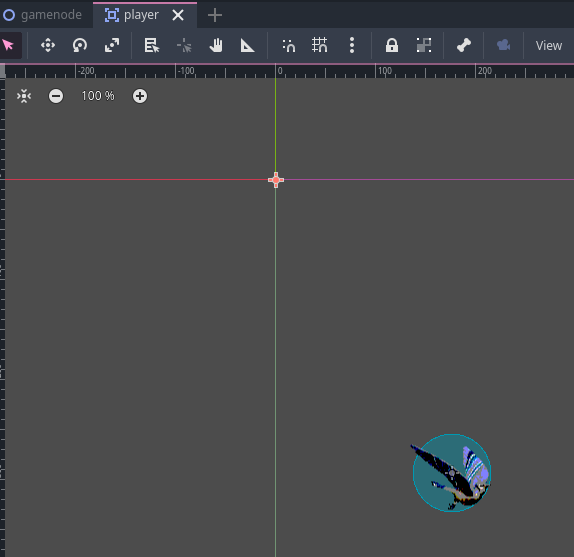Select the player bird sprite in viewport
This screenshot has width=574, height=557.
(x=452, y=473)
